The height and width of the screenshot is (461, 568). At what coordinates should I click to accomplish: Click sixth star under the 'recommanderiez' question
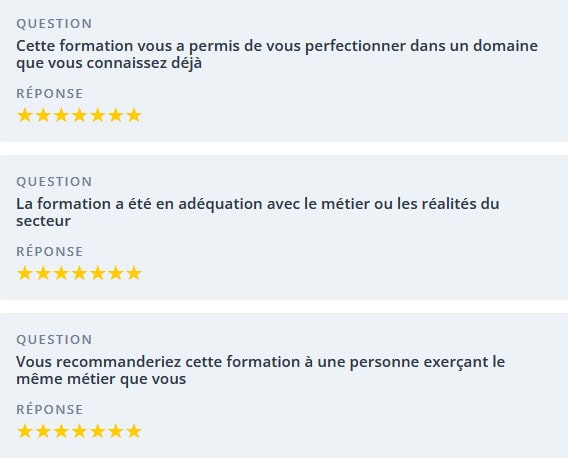tap(116, 431)
